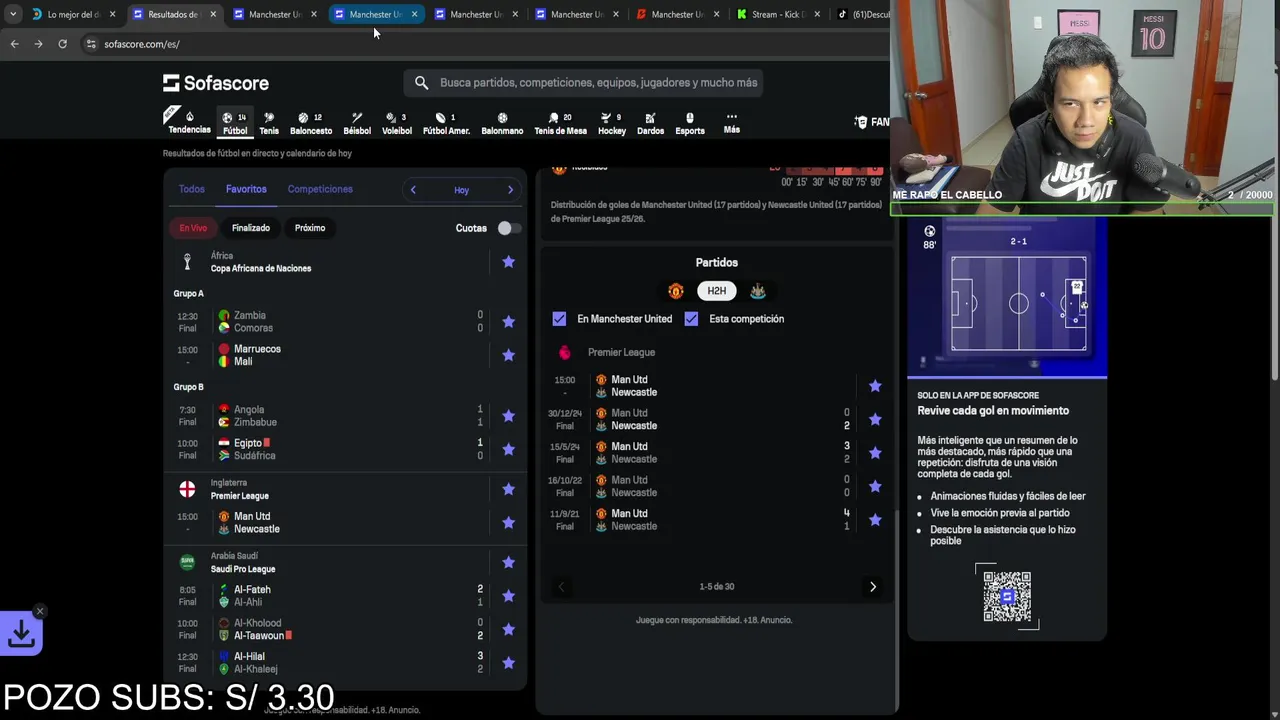The image size is (1280, 720).
Task: Filter matches by En Vivo
Action: 193,228
